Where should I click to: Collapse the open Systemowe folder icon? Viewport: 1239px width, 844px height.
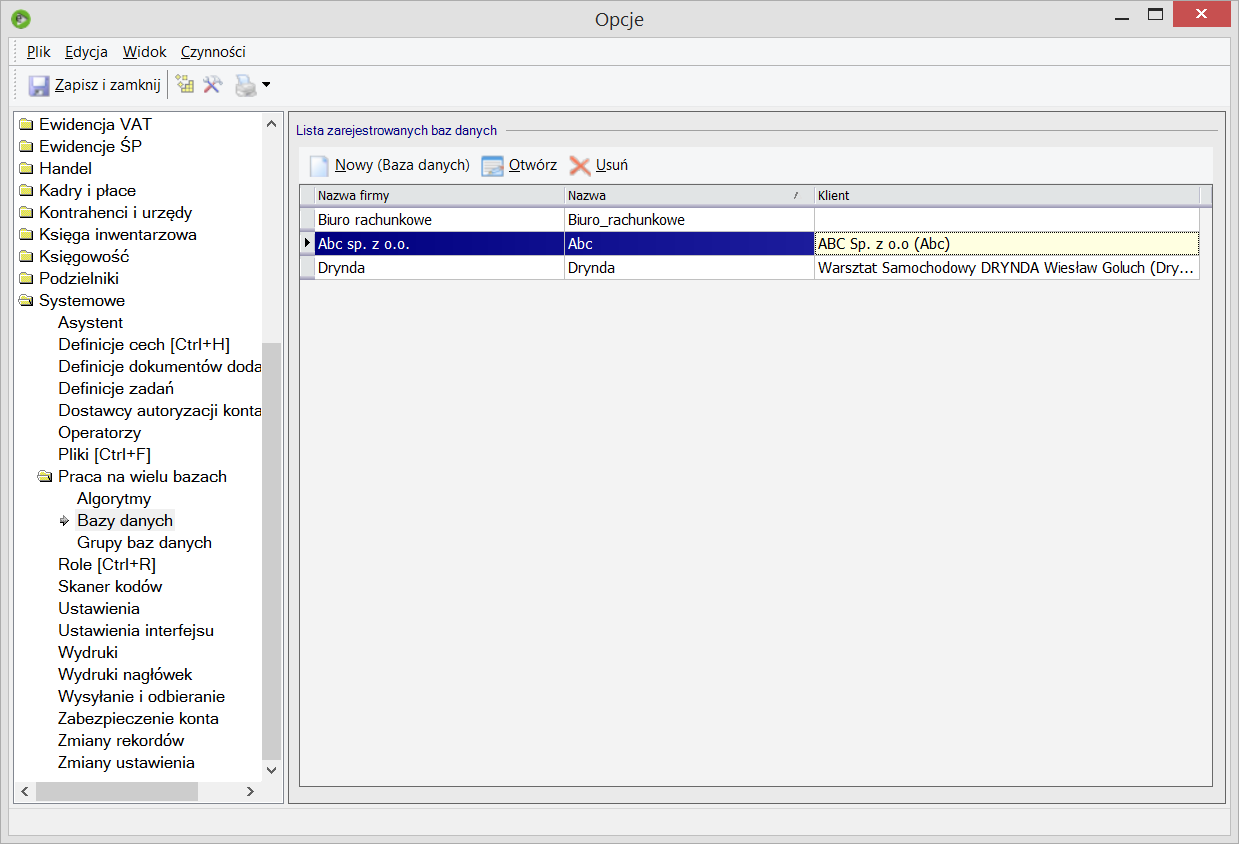coord(26,301)
